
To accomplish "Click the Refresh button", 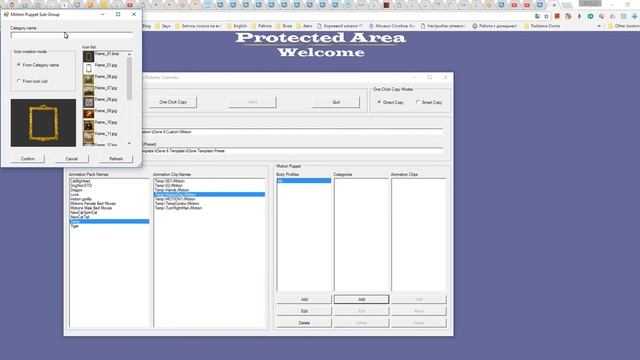I will [116, 158].
